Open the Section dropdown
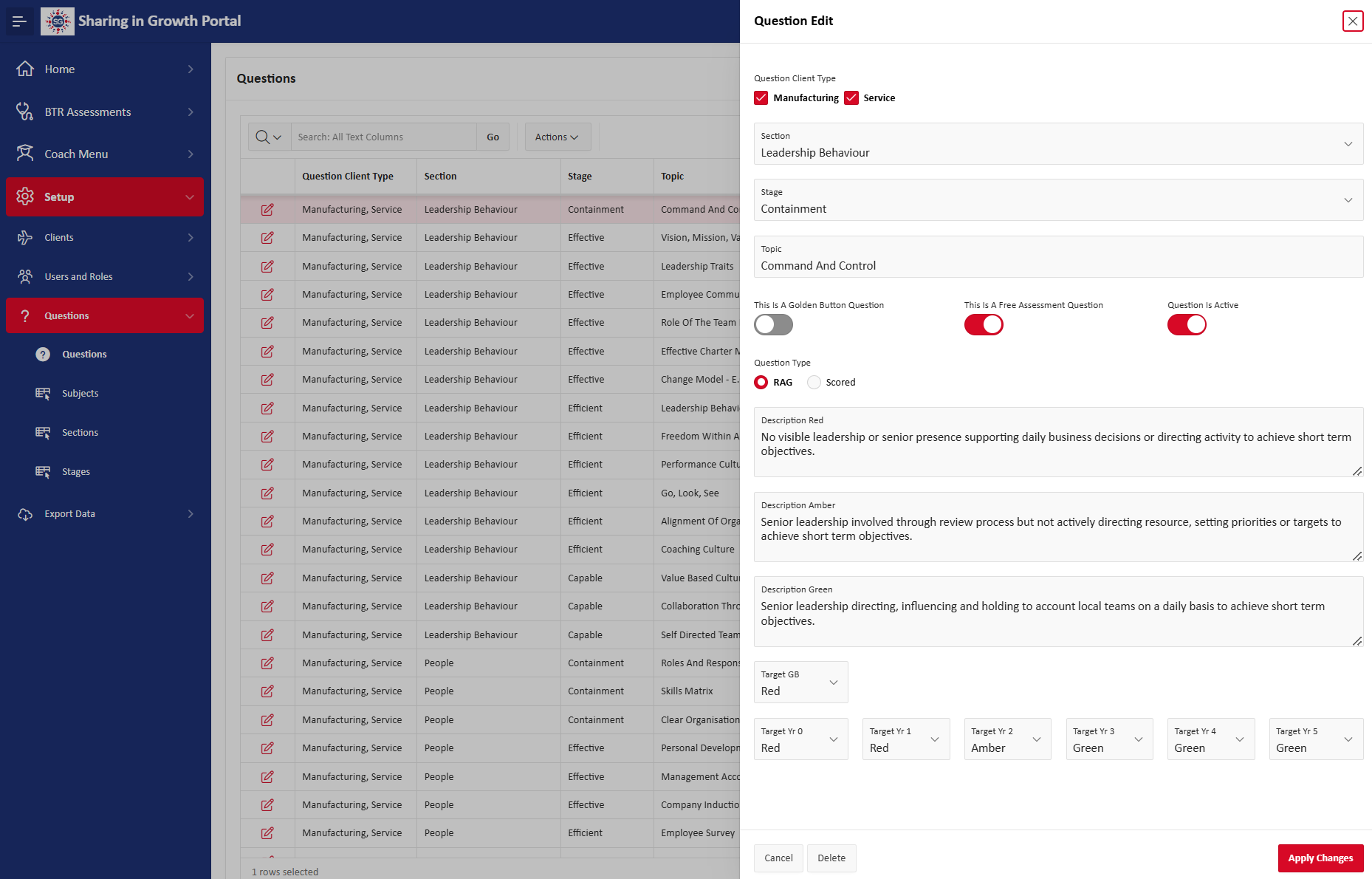The height and width of the screenshot is (879, 1372). pos(1058,144)
